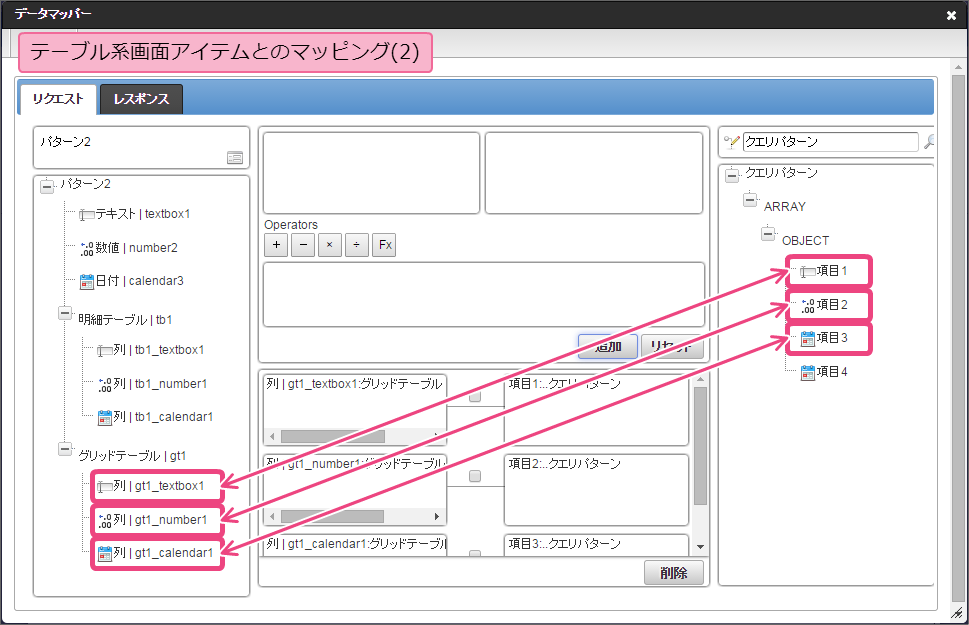Toggle the checkbox on the gt1_calendar1 mapping row
Viewport: 969px width, 625px height.
pos(475,553)
